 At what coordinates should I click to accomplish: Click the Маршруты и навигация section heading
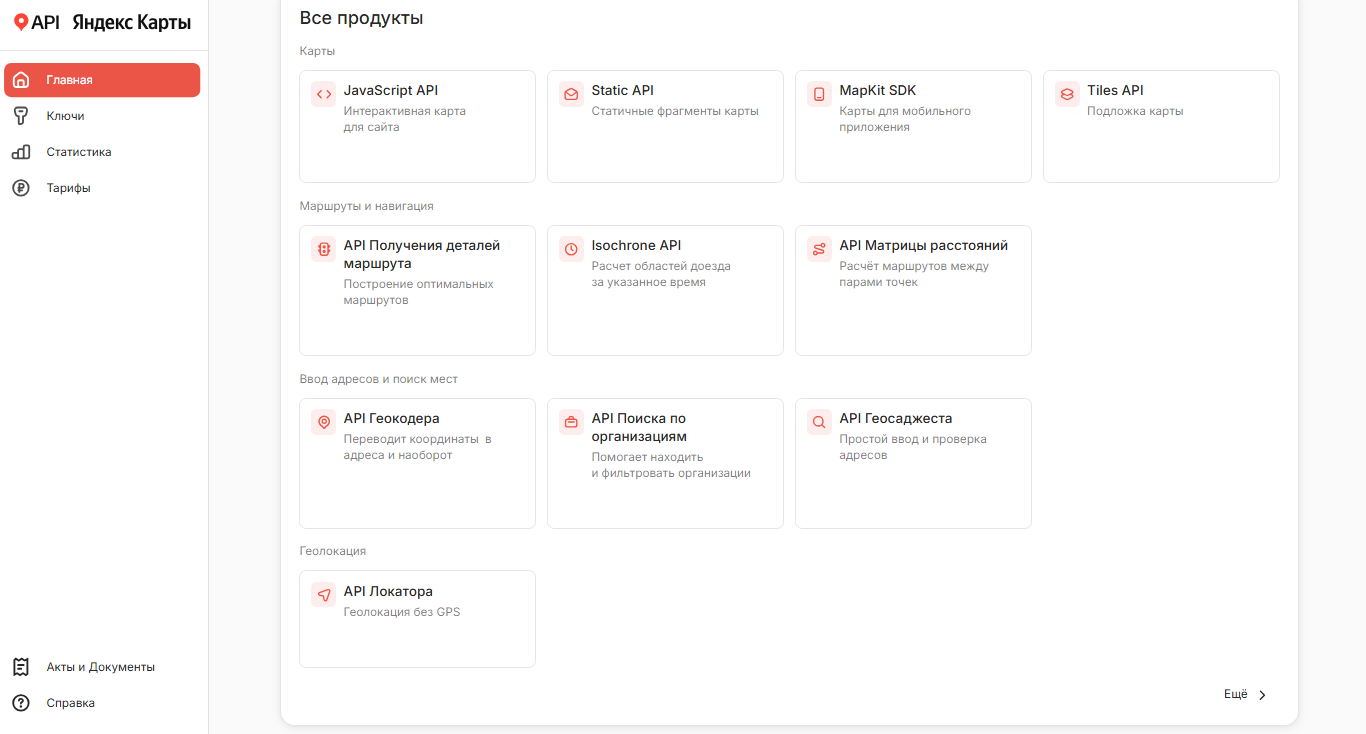tap(367, 206)
